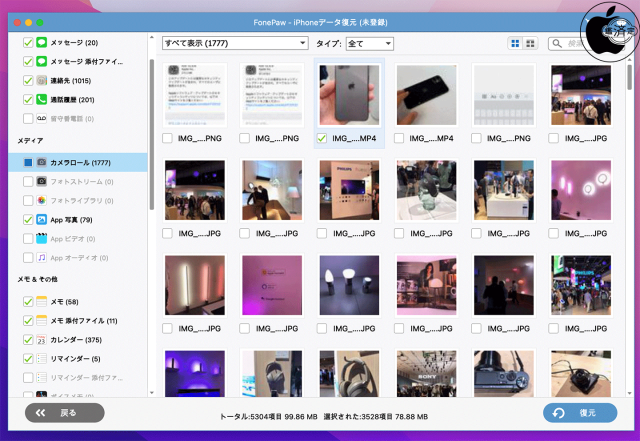Select フォトストリーム (0) category
640x441 pixels.
coord(78,182)
